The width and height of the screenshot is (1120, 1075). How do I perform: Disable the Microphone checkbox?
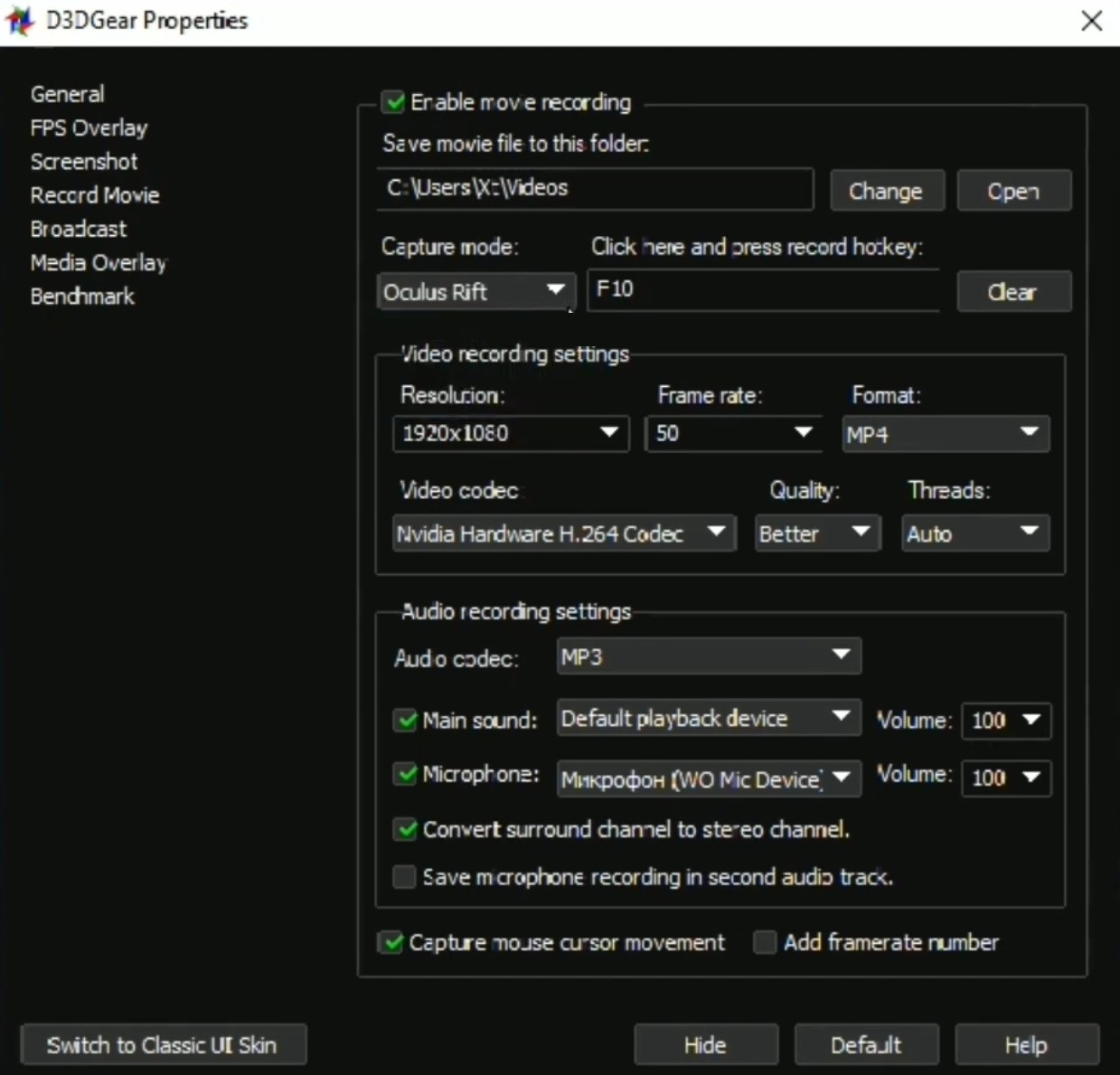point(405,775)
